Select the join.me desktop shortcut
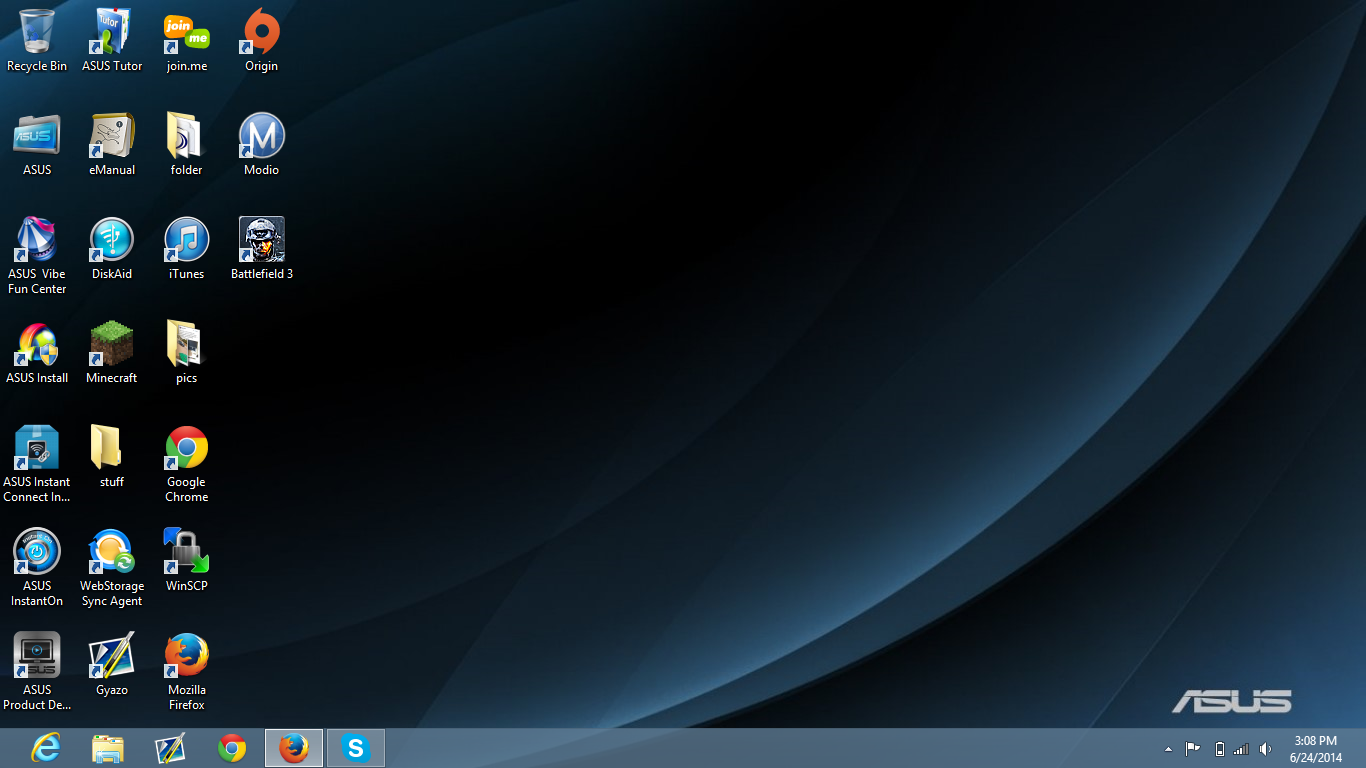1366x768 pixels. click(x=187, y=40)
